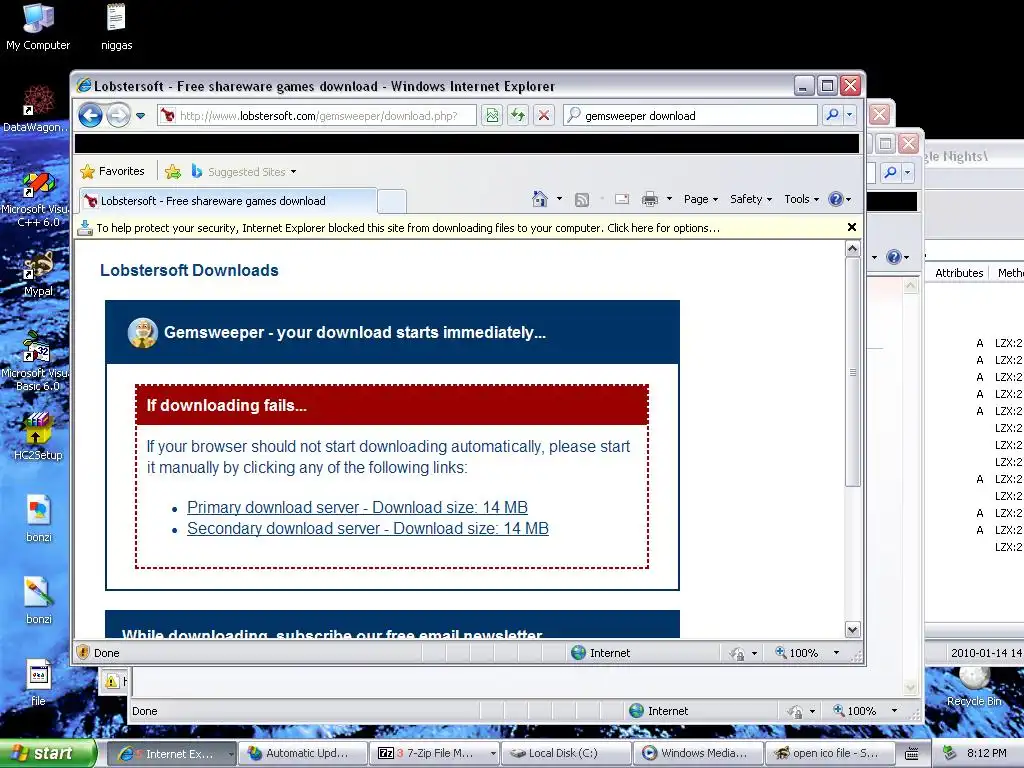The height and width of the screenshot is (768, 1024).
Task: Switch to Local Disk (C:) taskbar item
Action: [x=566, y=754]
